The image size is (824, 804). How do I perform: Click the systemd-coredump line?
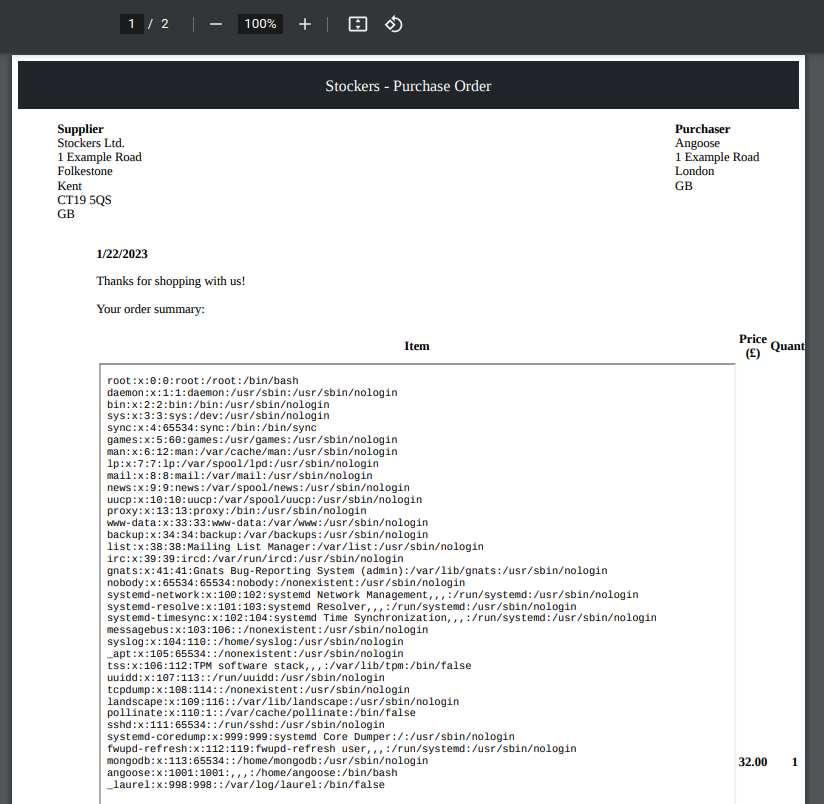[x=311, y=737]
